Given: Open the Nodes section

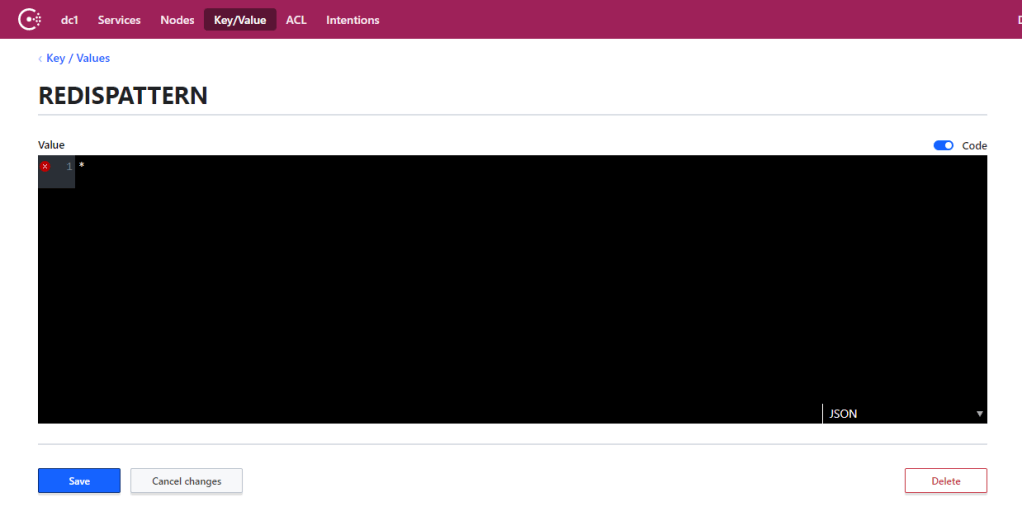Looking at the screenshot, I should [x=177, y=20].
